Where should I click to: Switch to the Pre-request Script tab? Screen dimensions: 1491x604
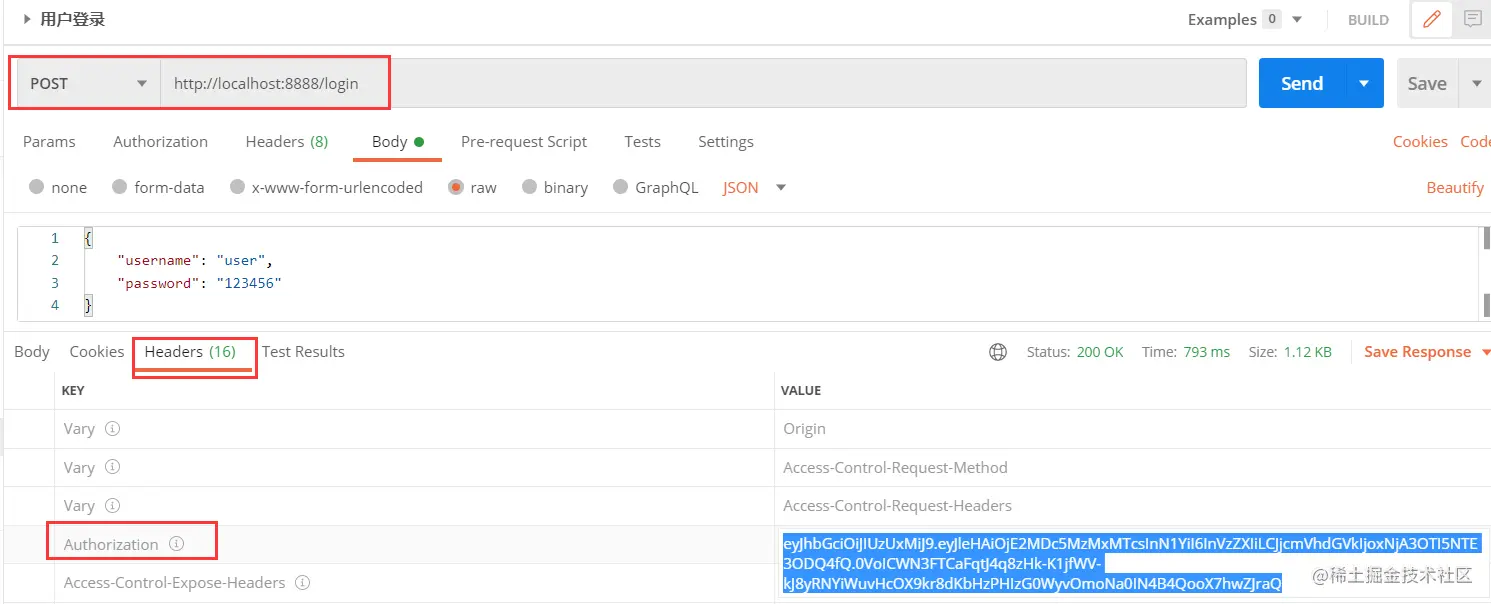coord(523,142)
